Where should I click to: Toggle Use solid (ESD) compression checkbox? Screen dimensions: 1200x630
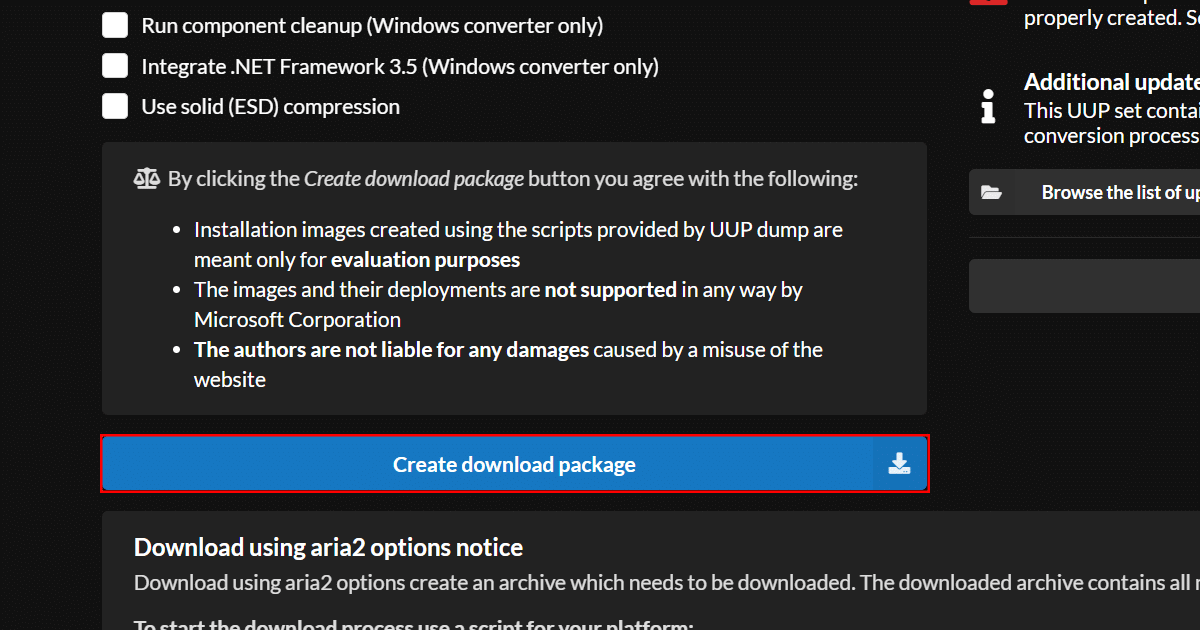115,106
